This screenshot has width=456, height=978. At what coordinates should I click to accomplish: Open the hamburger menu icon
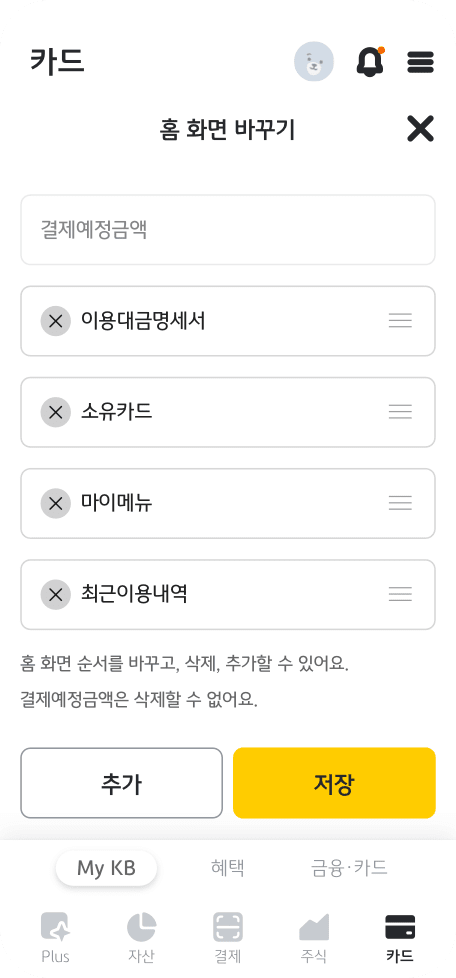(420, 62)
